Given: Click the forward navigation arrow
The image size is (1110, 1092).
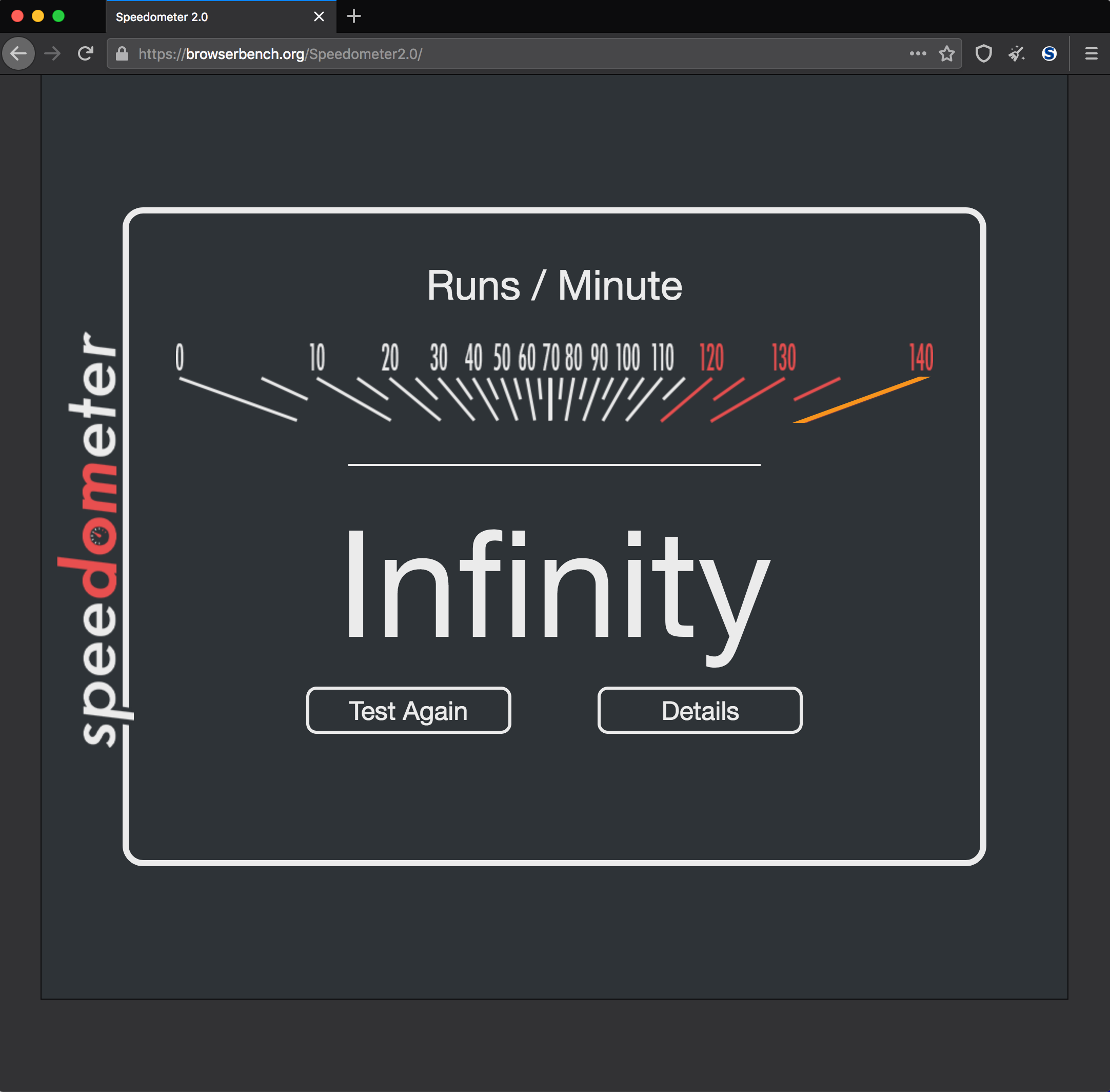Looking at the screenshot, I should tap(53, 54).
